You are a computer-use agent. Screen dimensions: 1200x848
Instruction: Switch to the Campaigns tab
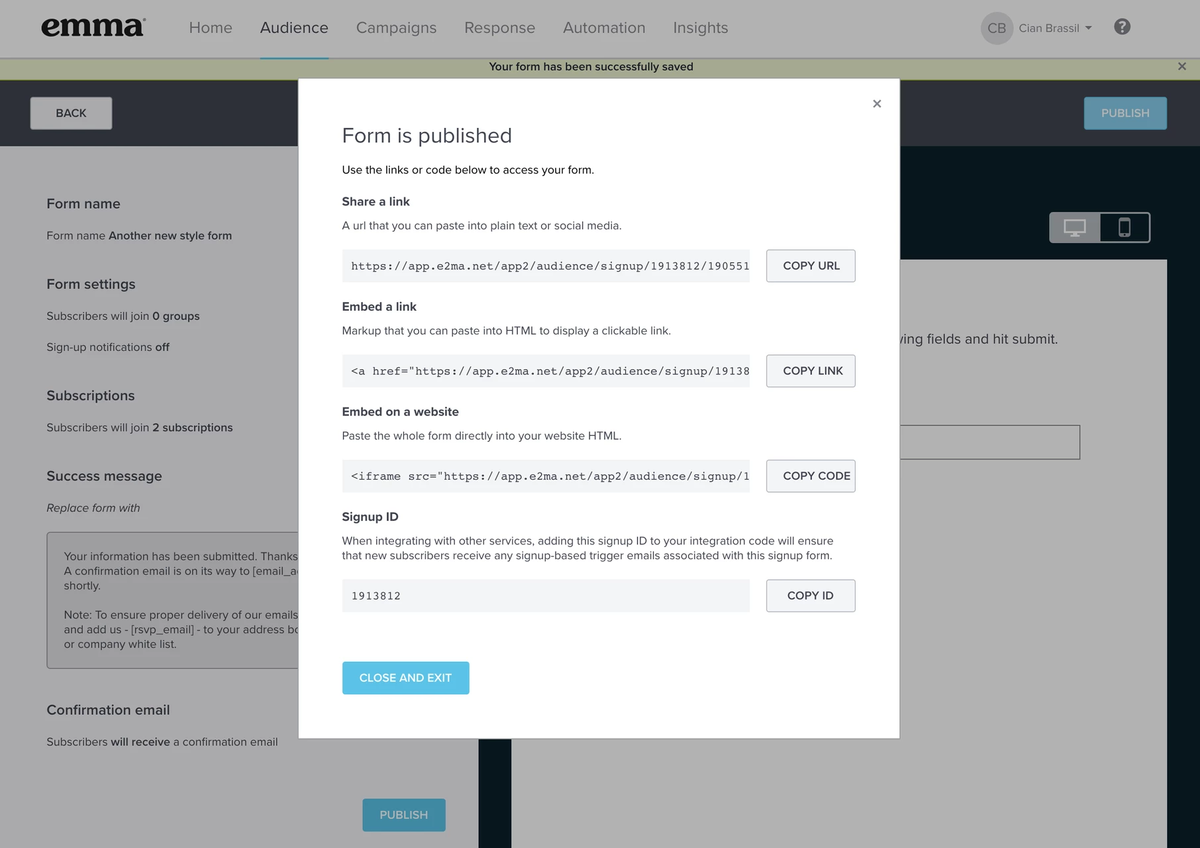(396, 28)
